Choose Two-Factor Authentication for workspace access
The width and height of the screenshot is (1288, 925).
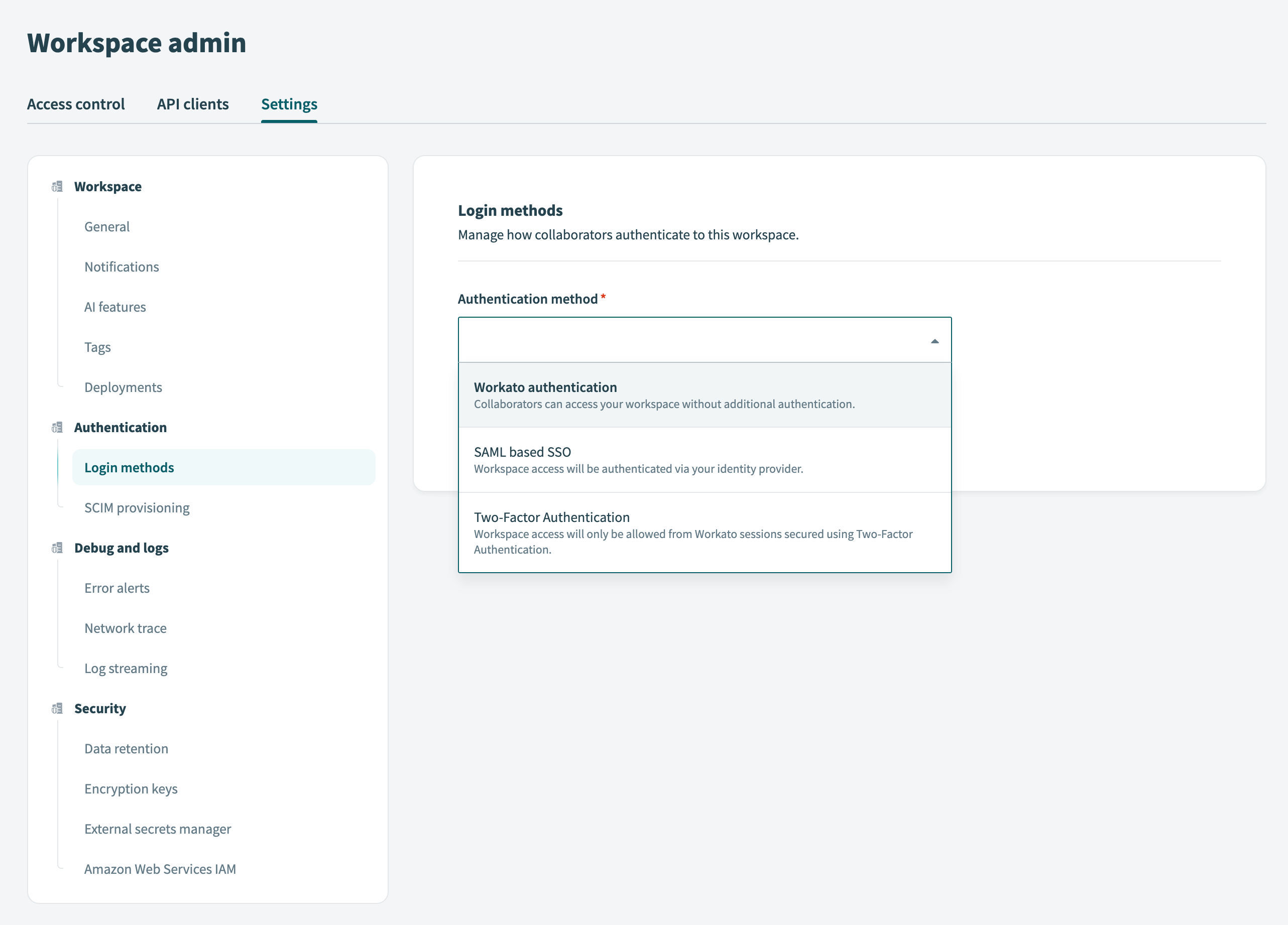point(693,533)
